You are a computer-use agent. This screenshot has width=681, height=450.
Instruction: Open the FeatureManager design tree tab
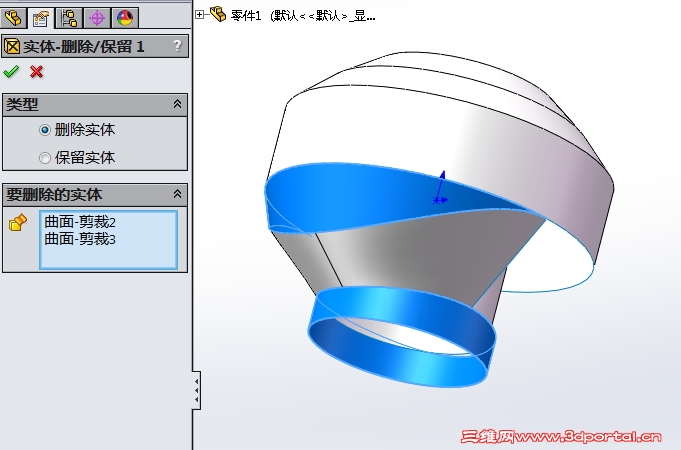pyautogui.click(x=13, y=18)
